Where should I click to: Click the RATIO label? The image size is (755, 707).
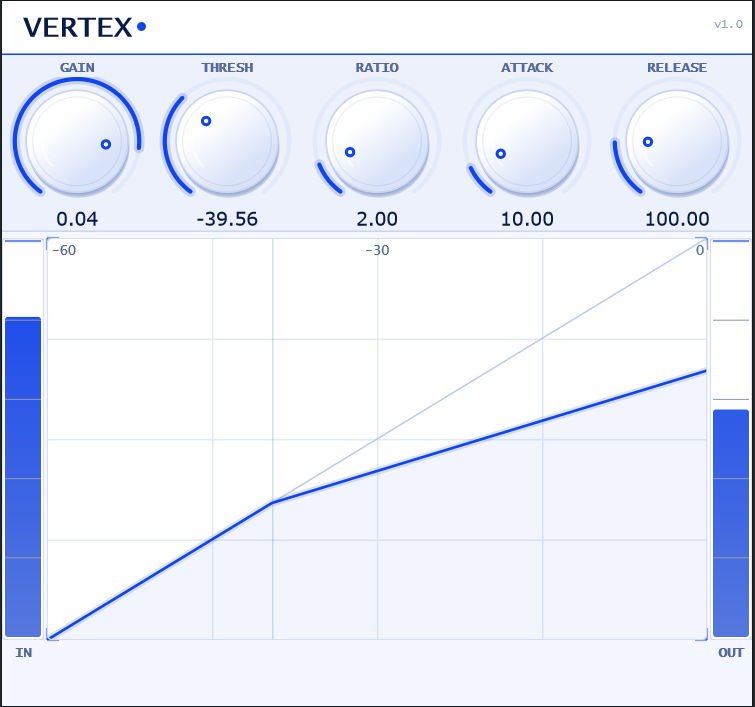377,67
